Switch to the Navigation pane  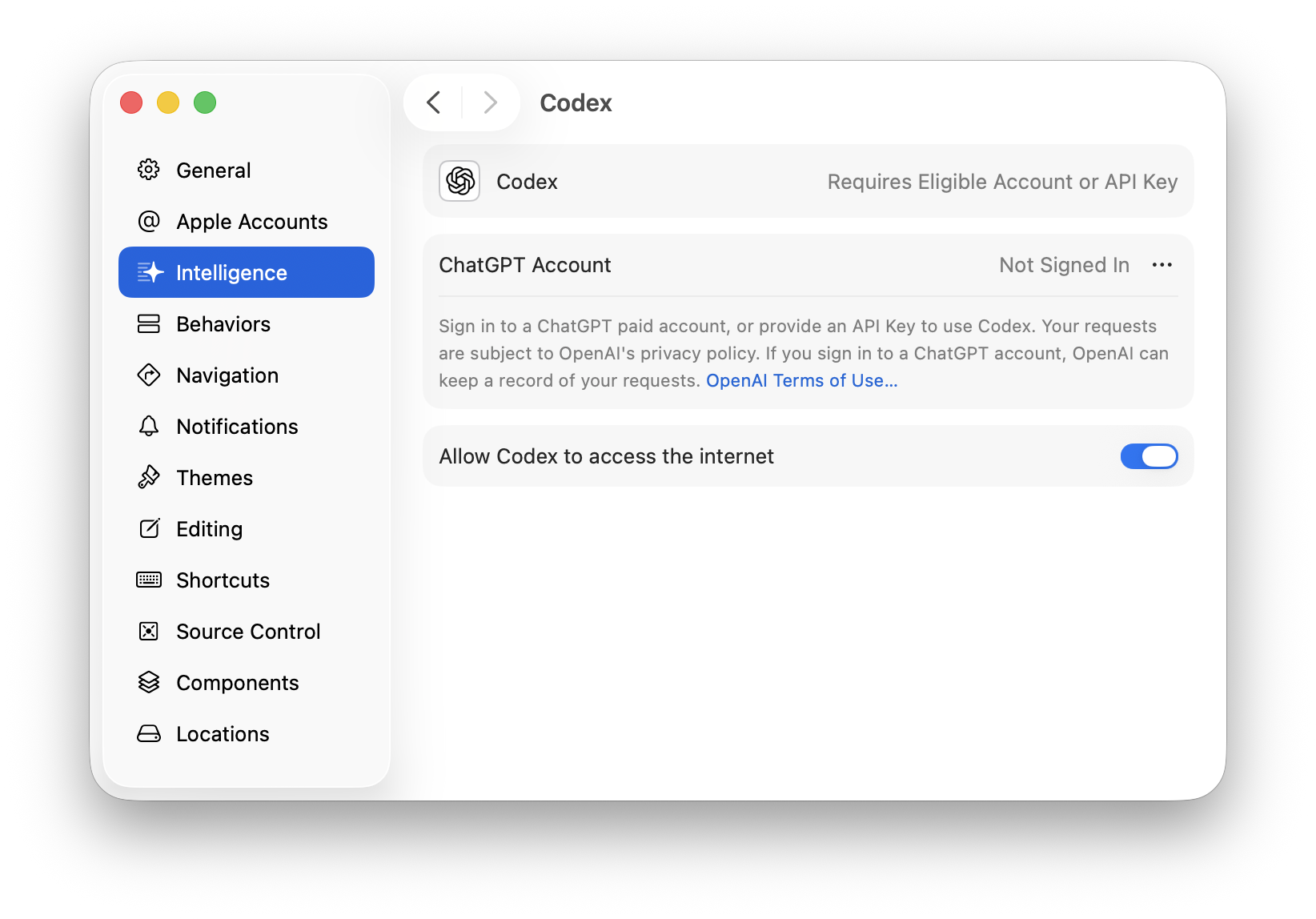(x=247, y=375)
